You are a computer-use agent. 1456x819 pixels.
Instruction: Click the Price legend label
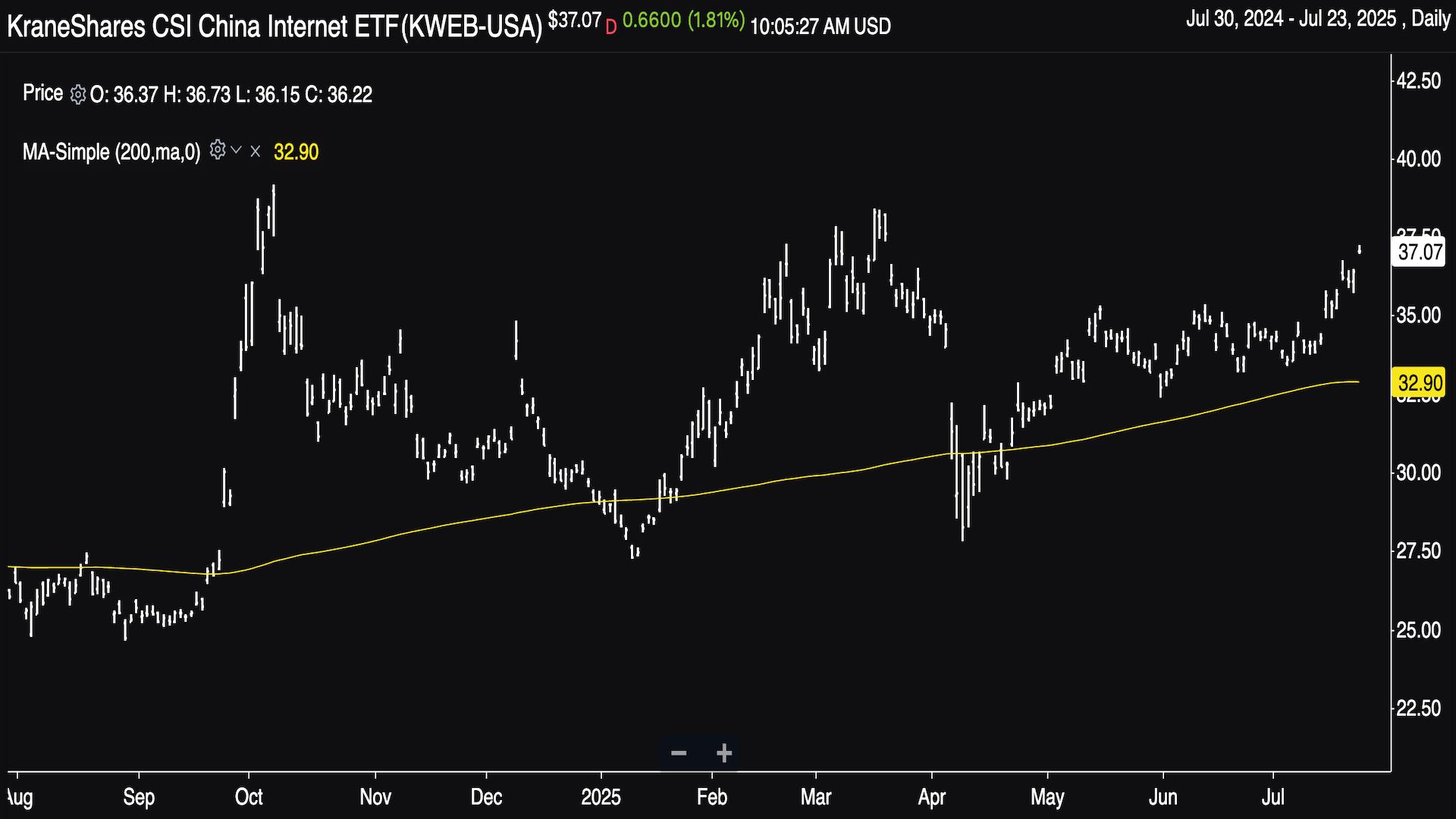tap(42, 93)
